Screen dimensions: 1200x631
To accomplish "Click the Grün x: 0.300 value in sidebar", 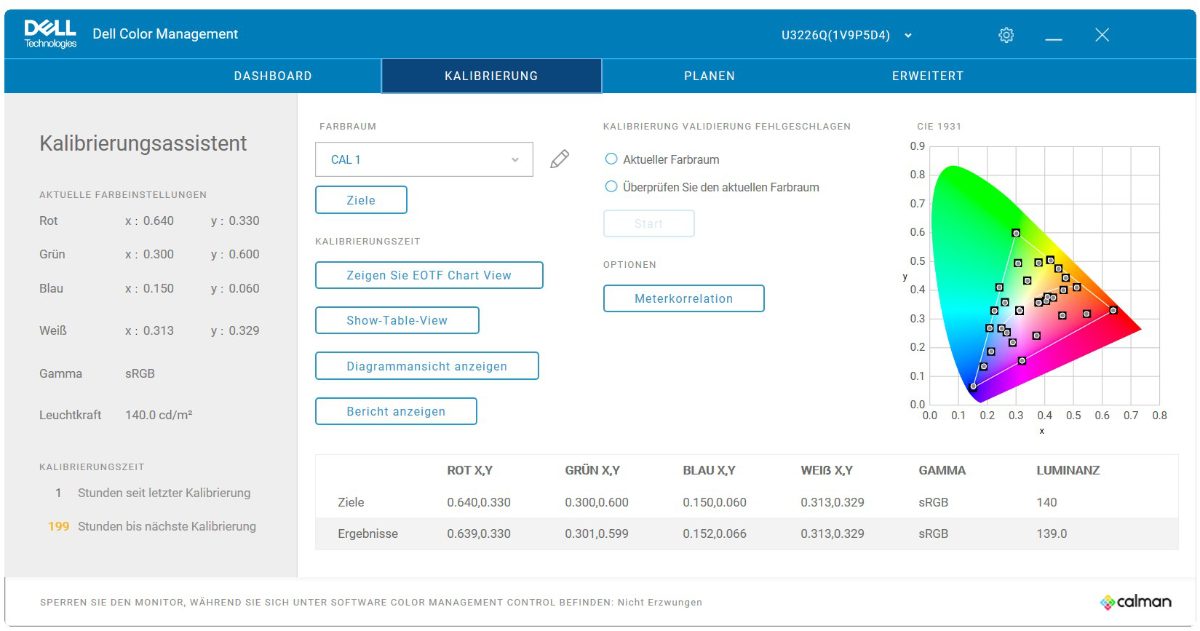I will point(149,254).
